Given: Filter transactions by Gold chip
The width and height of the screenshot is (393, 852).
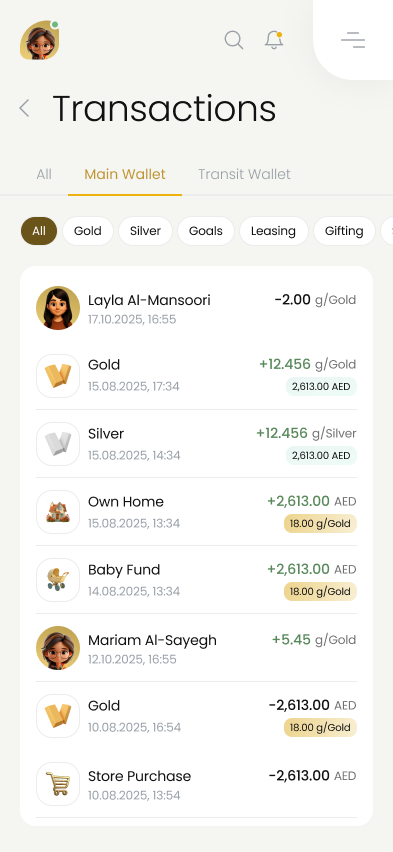Looking at the screenshot, I should [88, 231].
